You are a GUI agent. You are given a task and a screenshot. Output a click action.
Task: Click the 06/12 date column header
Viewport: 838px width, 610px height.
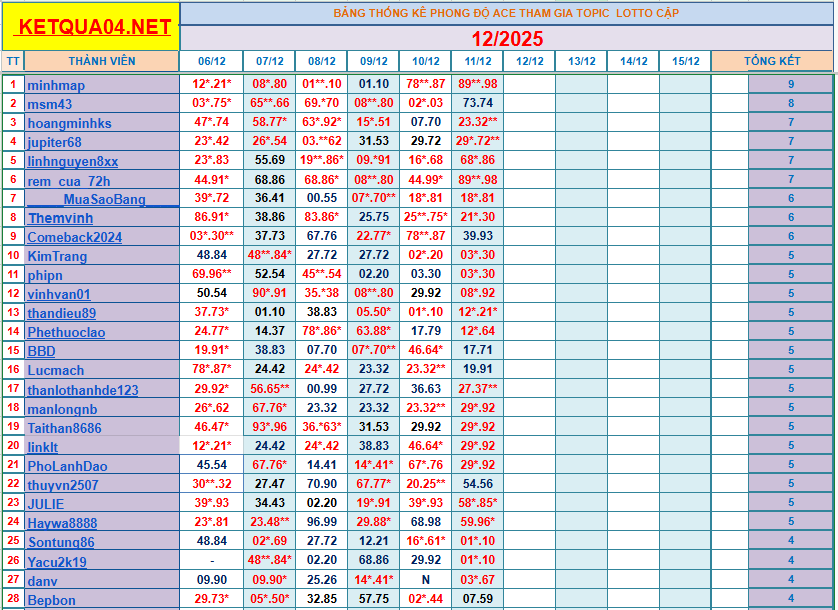[210, 60]
